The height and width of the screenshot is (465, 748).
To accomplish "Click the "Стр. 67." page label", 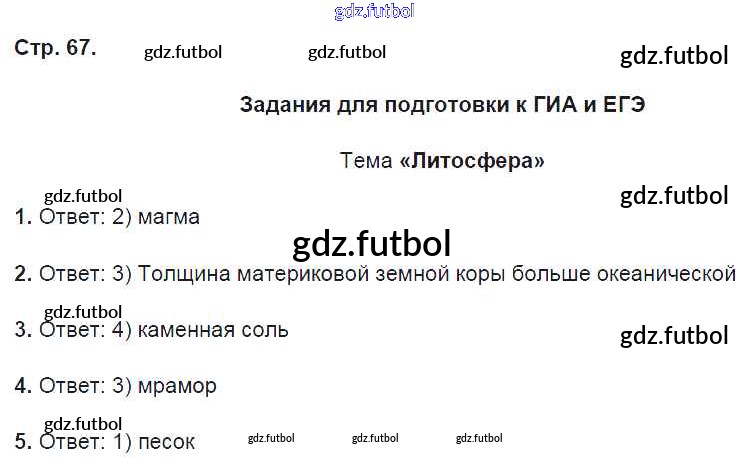I will tap(55, 49).
